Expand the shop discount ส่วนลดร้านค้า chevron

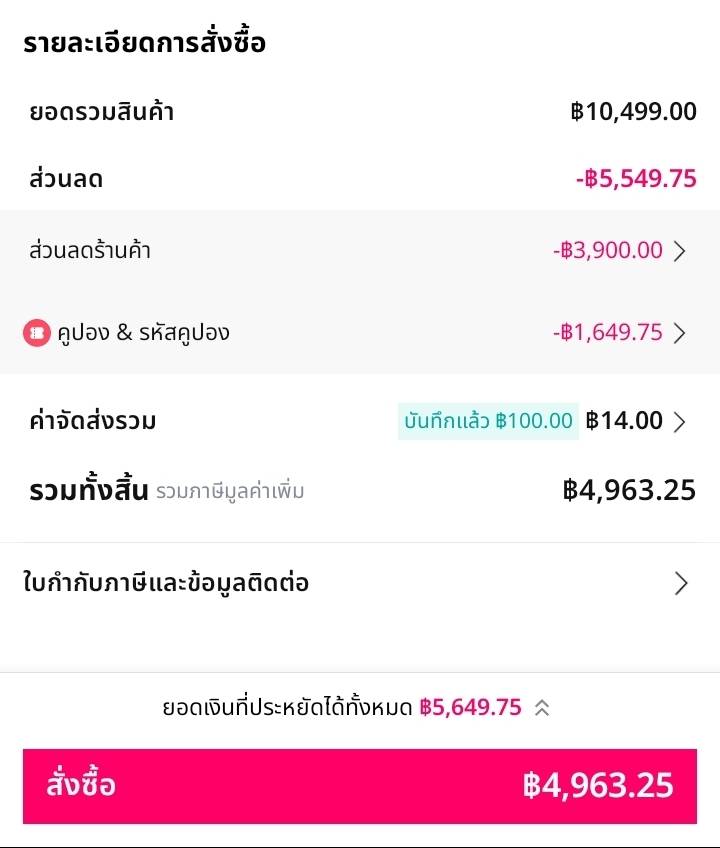[x=680, y=251]
